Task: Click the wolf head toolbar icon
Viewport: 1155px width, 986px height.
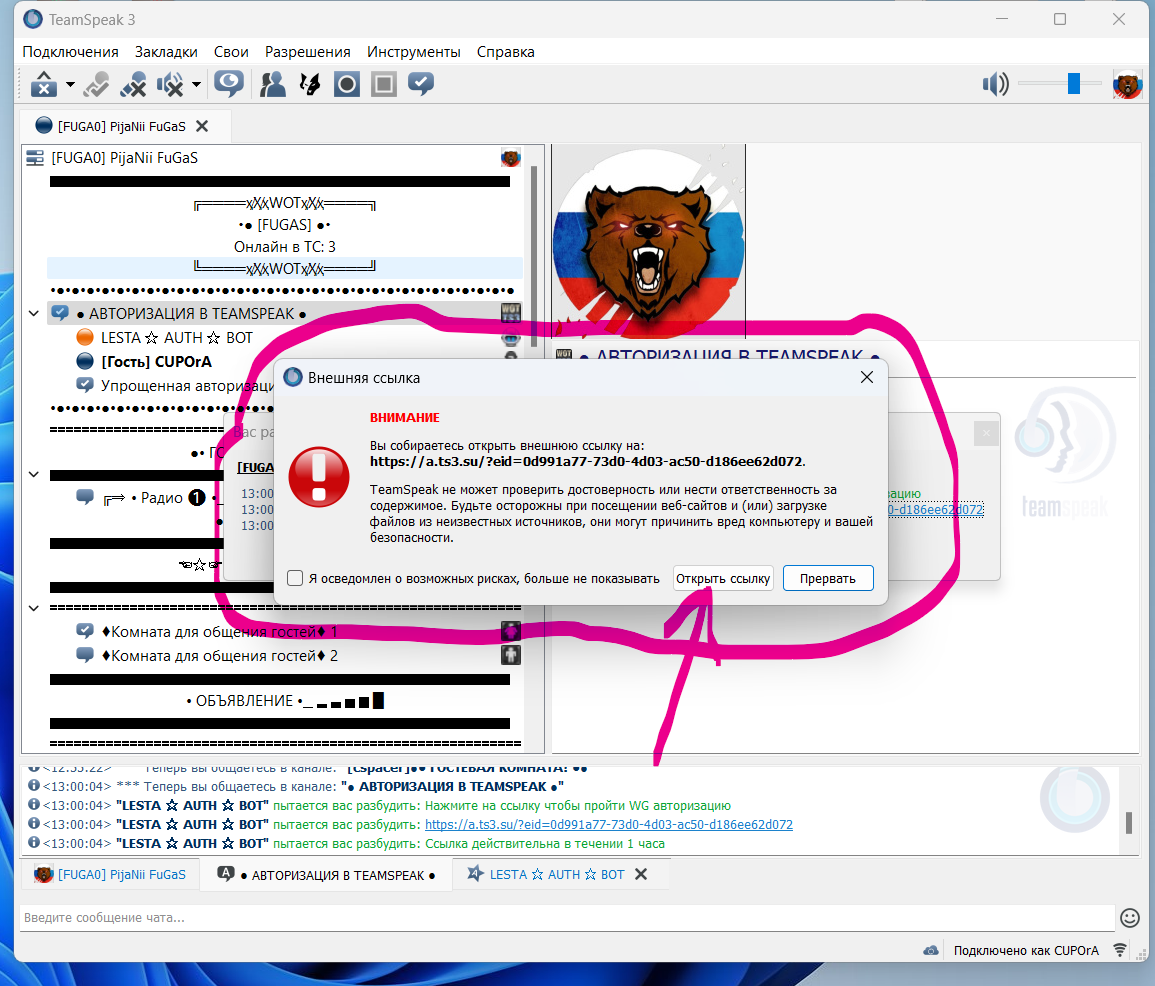Action: pos(310,85)
